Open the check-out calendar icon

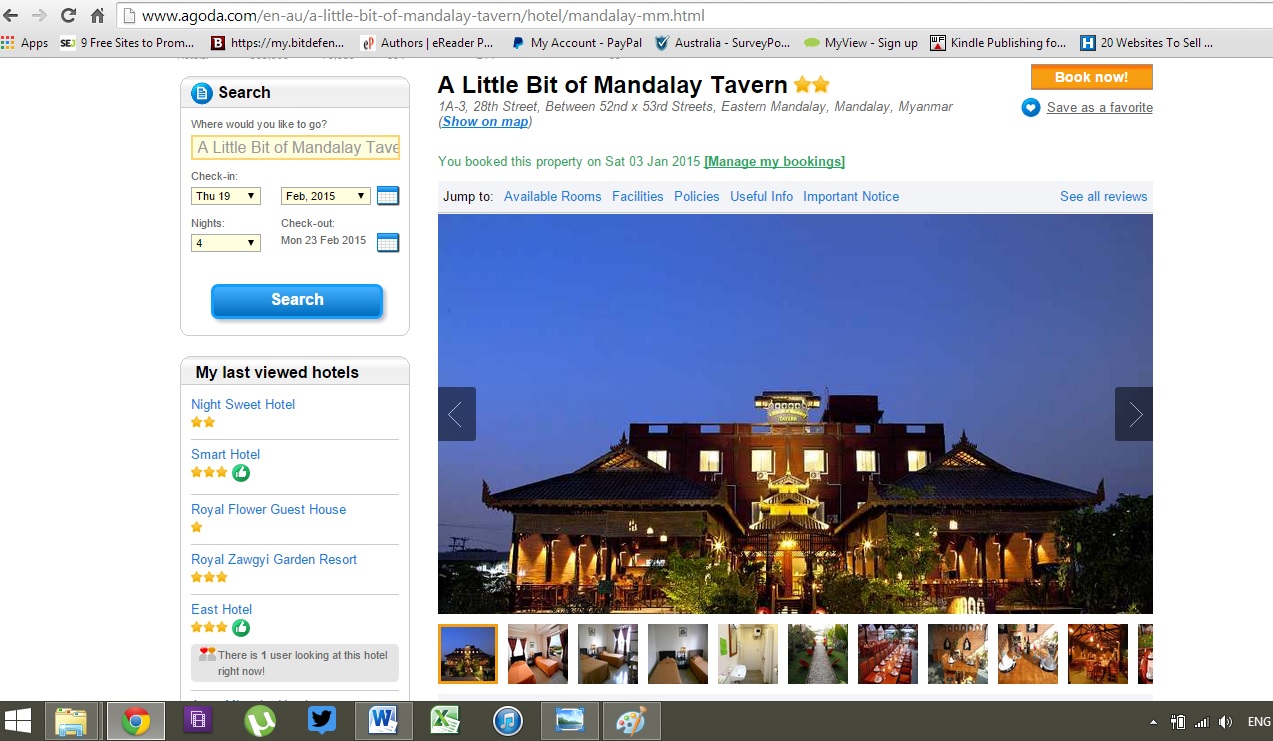point(388,242)
